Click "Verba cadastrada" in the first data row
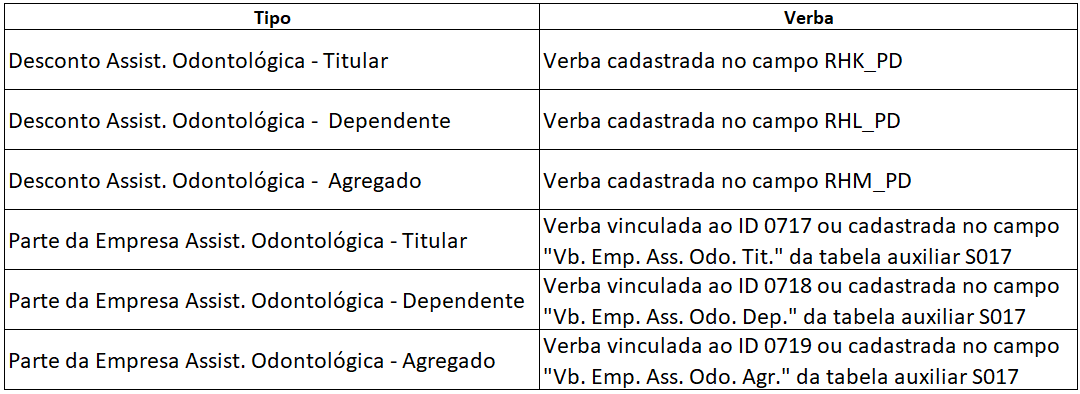Image resolution: width=1080 pixels, height=394 pixels. coord(630,60)
